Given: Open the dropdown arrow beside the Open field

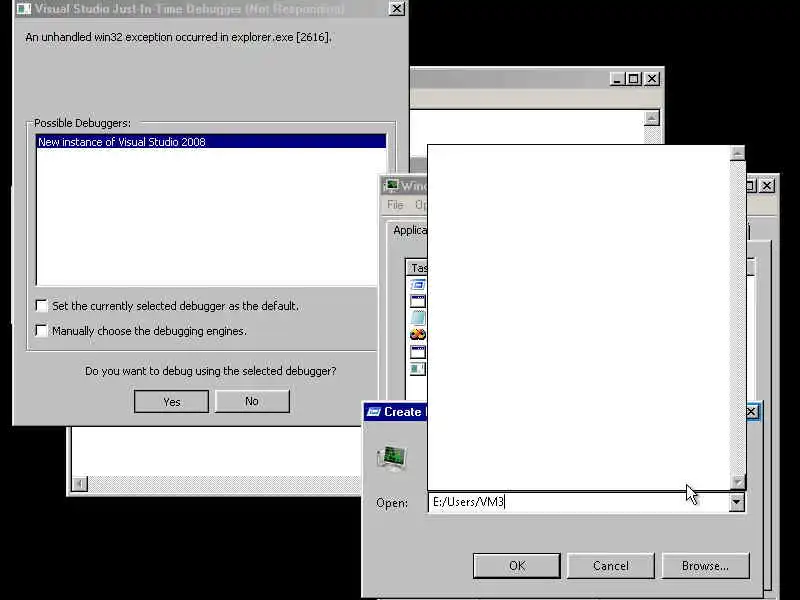Looking at the screenshot, I should [x=736, y=503].
